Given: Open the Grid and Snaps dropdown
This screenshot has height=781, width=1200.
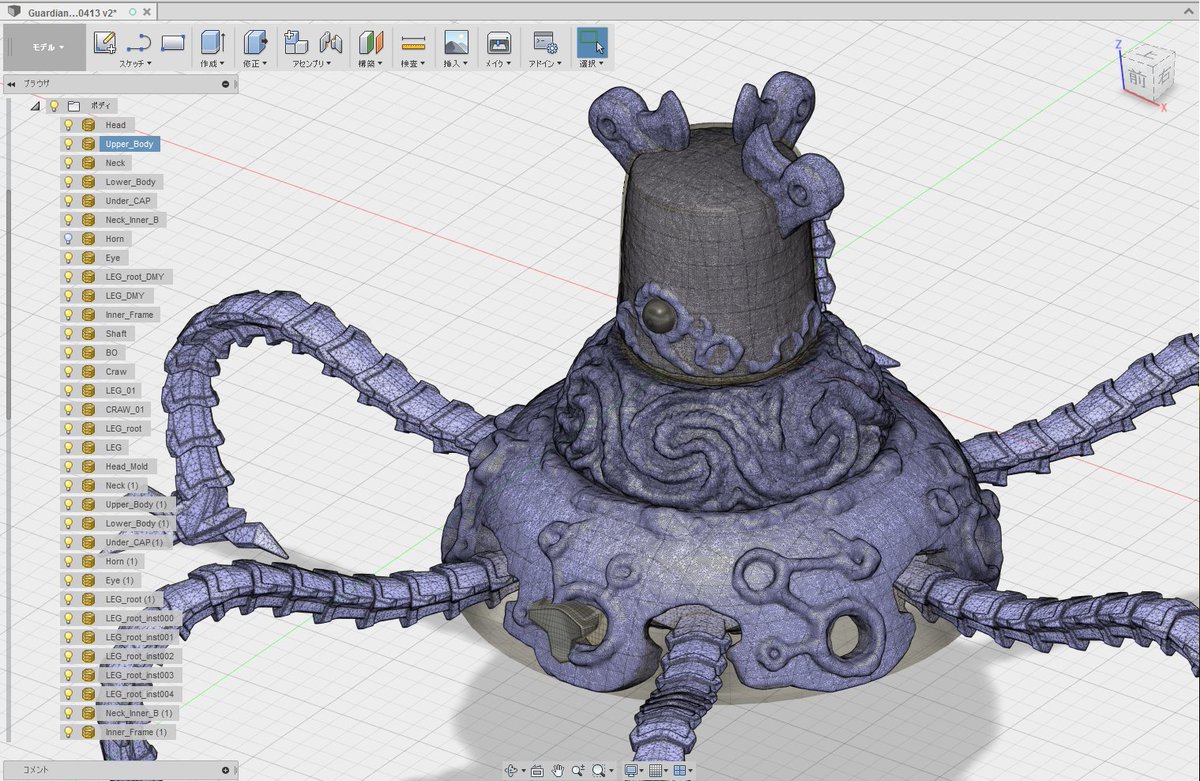Looking at the screenshot, I should (657, 771).
